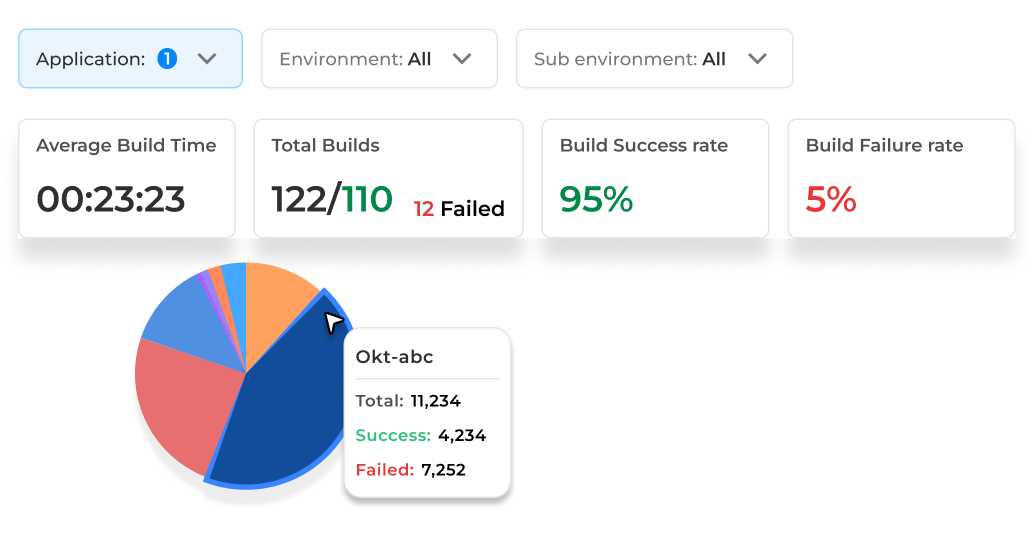This screenshot has width=1034, height=537.
Task: Click the "12 Failed" builds link
Action: (x=459, y=209)
